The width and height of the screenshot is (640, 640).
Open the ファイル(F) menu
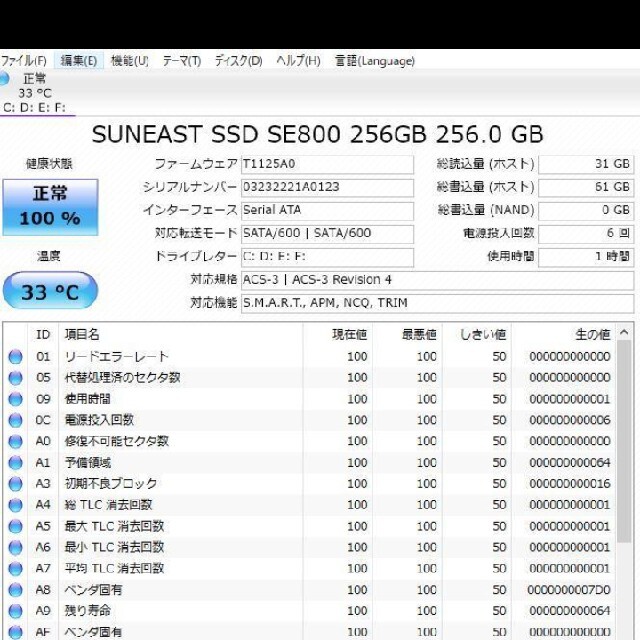24,61
